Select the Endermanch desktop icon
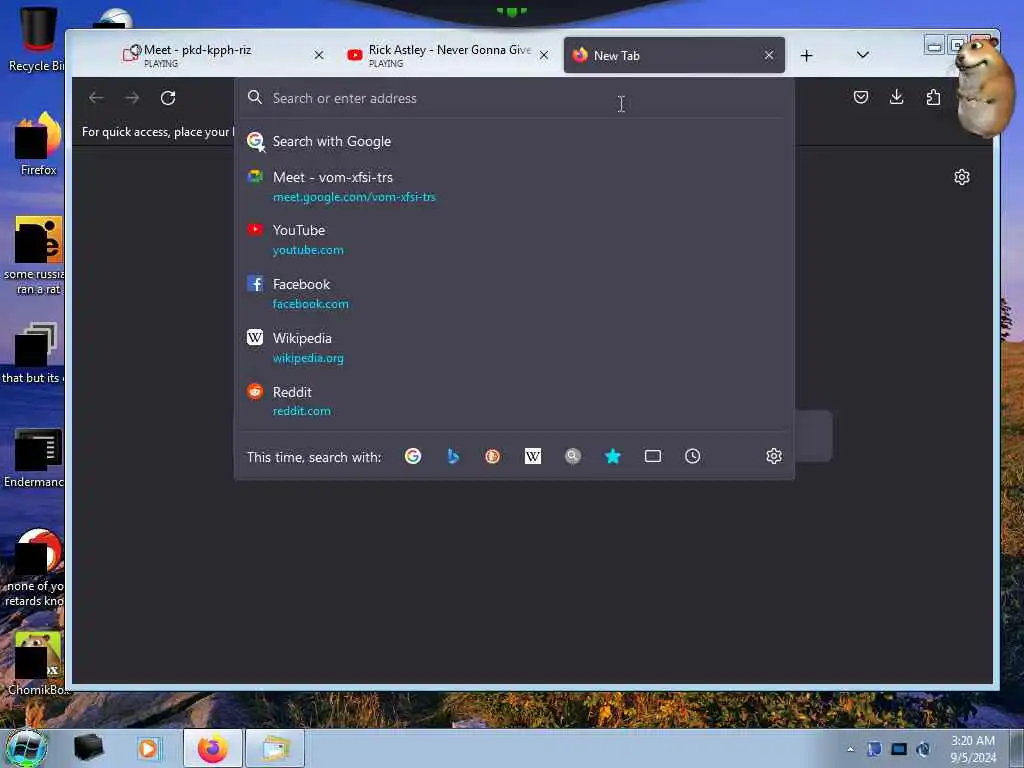Image resolution: width=1024 pixels, height=768 pixels. tap(36, 457)
